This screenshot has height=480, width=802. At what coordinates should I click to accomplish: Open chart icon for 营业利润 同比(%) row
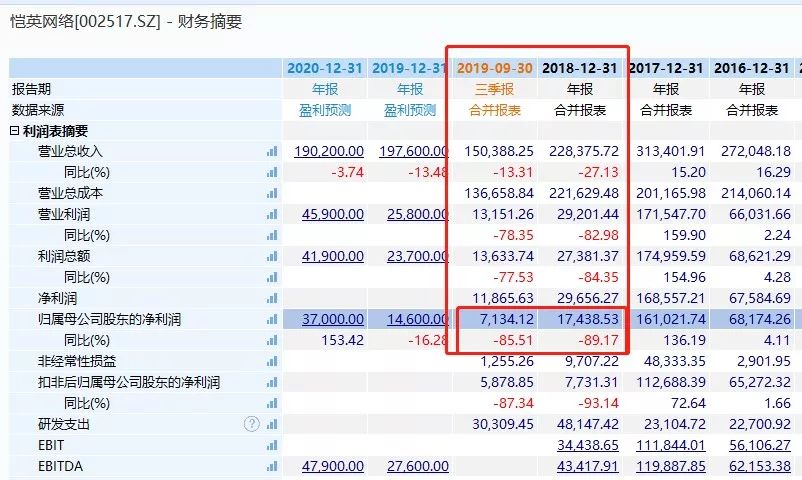pyautogui.click(x=272, y=235)
